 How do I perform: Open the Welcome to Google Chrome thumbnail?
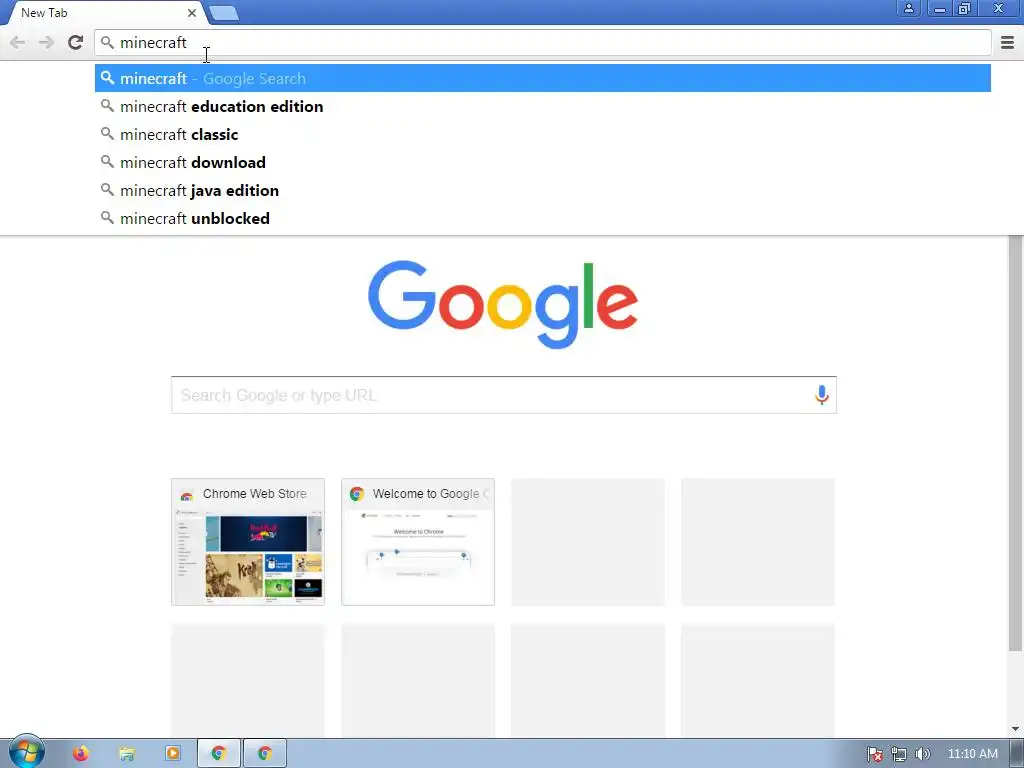click(x=418, y=542)
